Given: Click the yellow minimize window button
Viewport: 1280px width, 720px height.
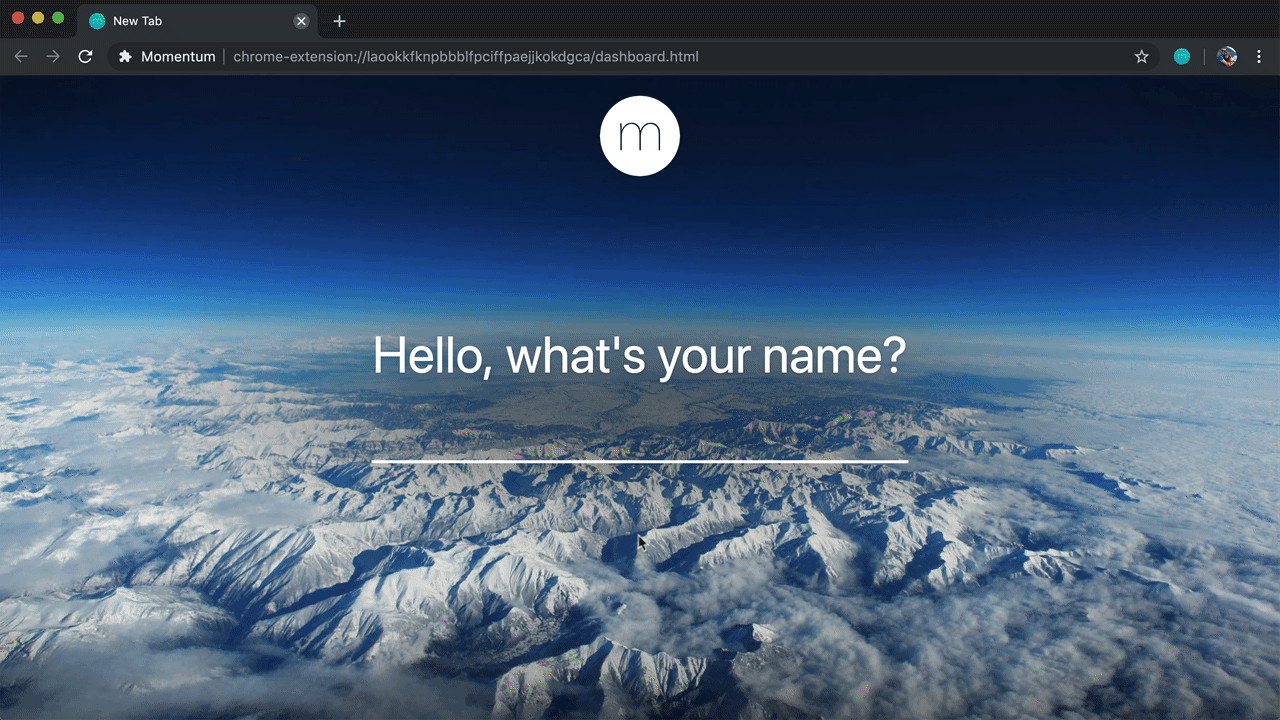Looking at the screenshot, I should click(x=38, y=18).
